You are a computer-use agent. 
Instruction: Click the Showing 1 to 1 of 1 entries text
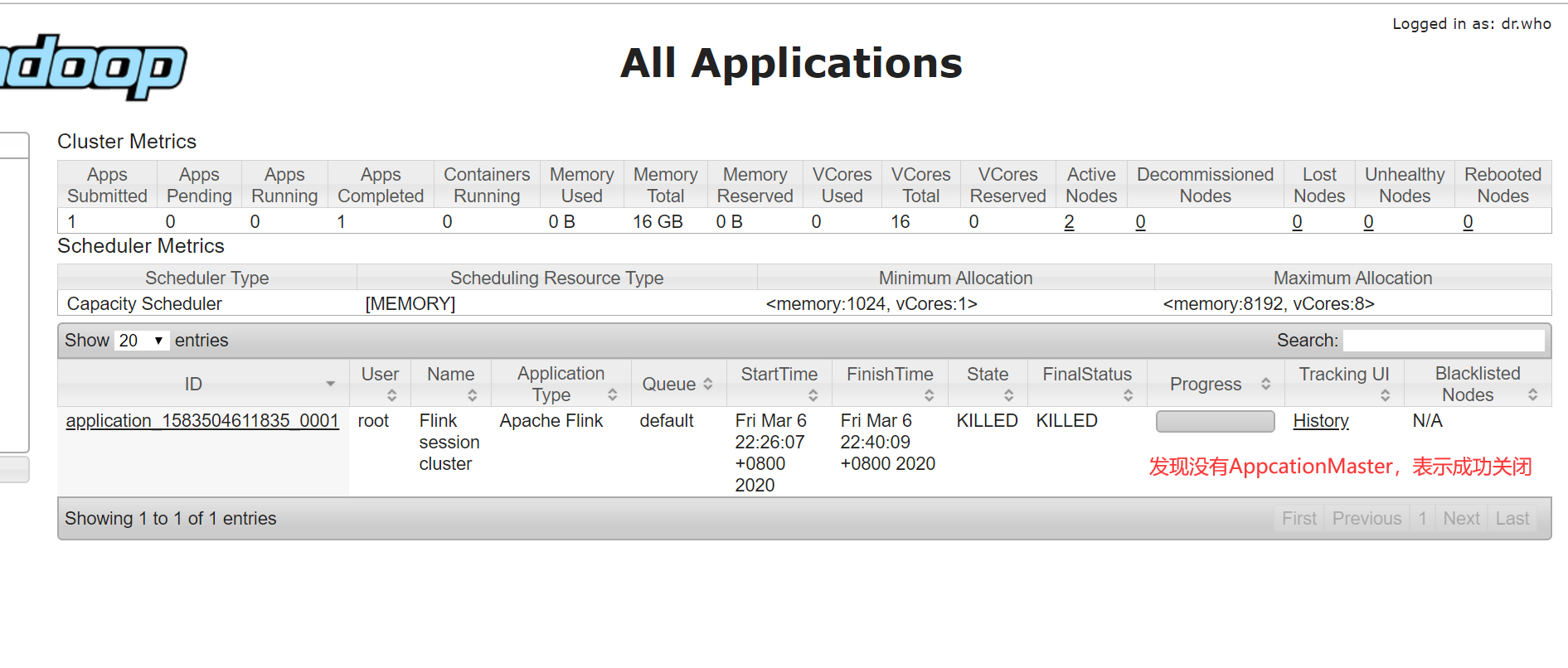pyautogui.click(x=171, y=519)
